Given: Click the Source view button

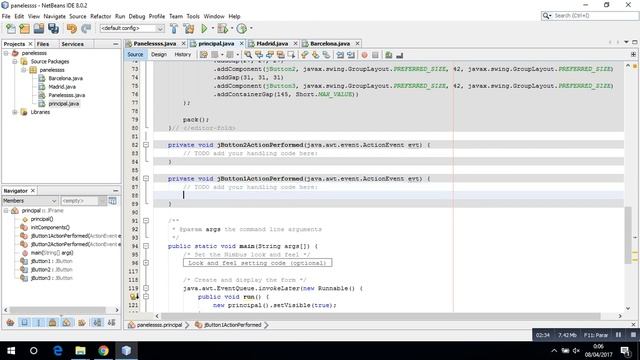Looking at the screenshot, I should click(x=135, y=55).
